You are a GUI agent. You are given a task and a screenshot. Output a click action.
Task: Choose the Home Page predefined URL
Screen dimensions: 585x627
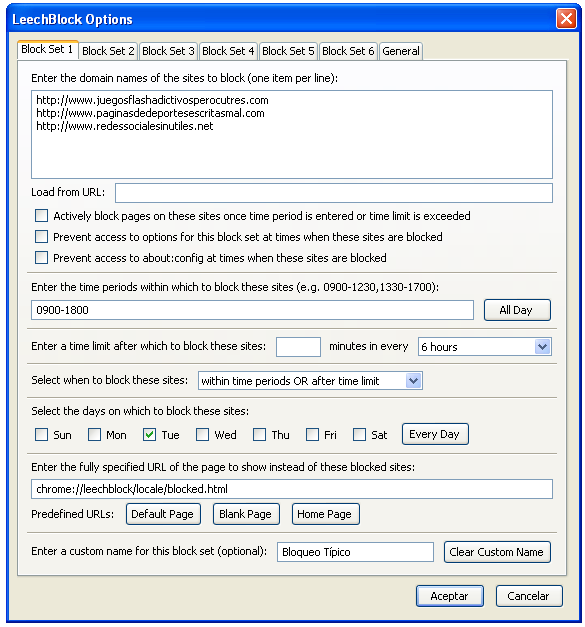tap(325, 514)
